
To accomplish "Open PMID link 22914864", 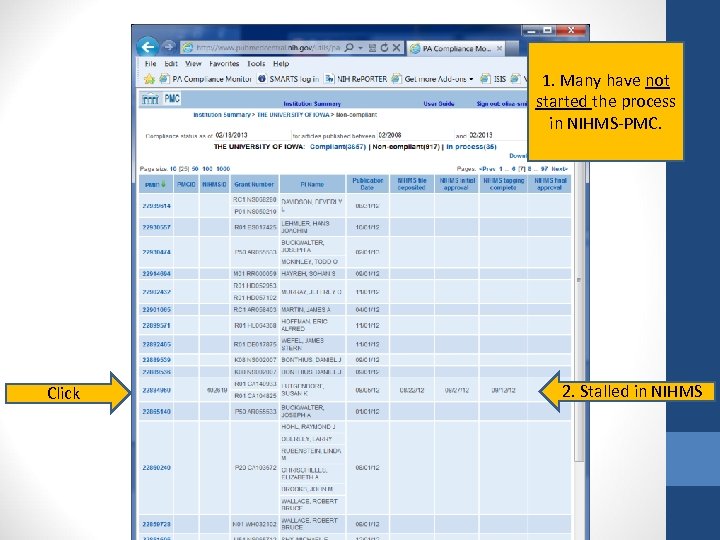I will pos(157,274).
